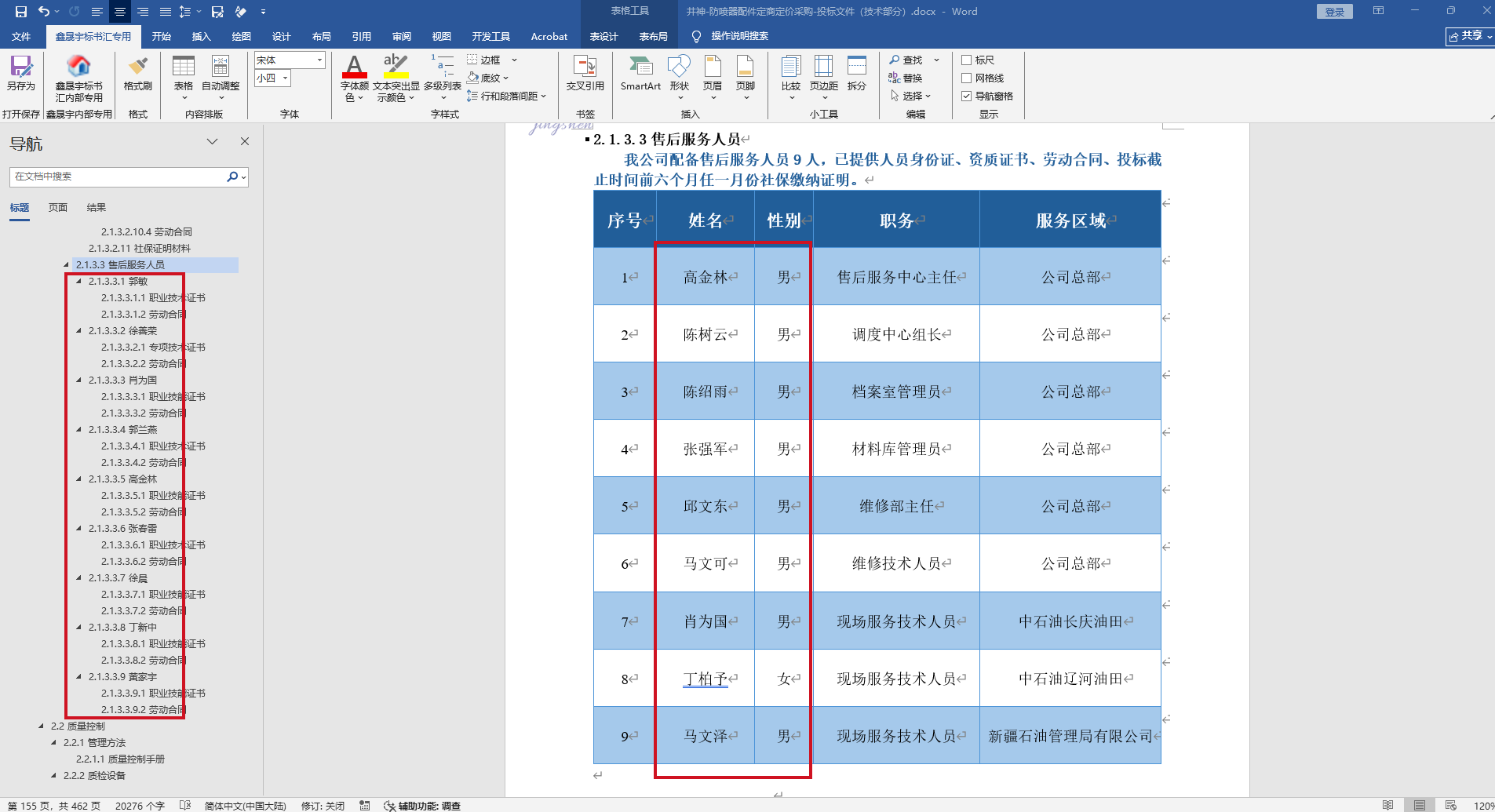This screenshot has height=812, width=1495.
Task: Click the Save As (另存为) icon
Action: 20,73
